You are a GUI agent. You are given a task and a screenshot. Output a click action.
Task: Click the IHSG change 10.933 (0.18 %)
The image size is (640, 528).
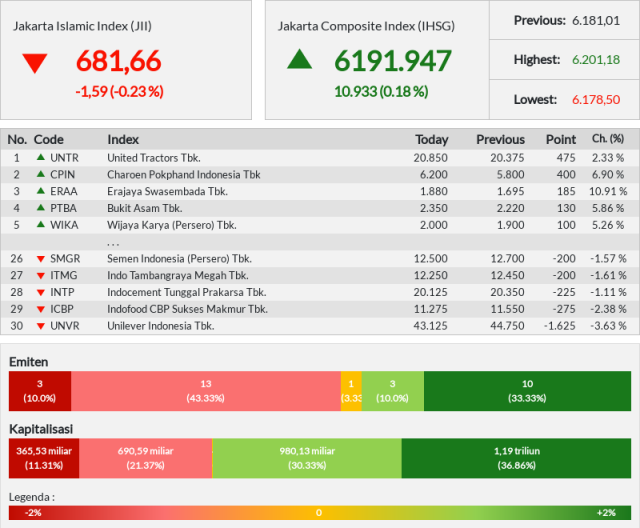[x=381, y=91]
